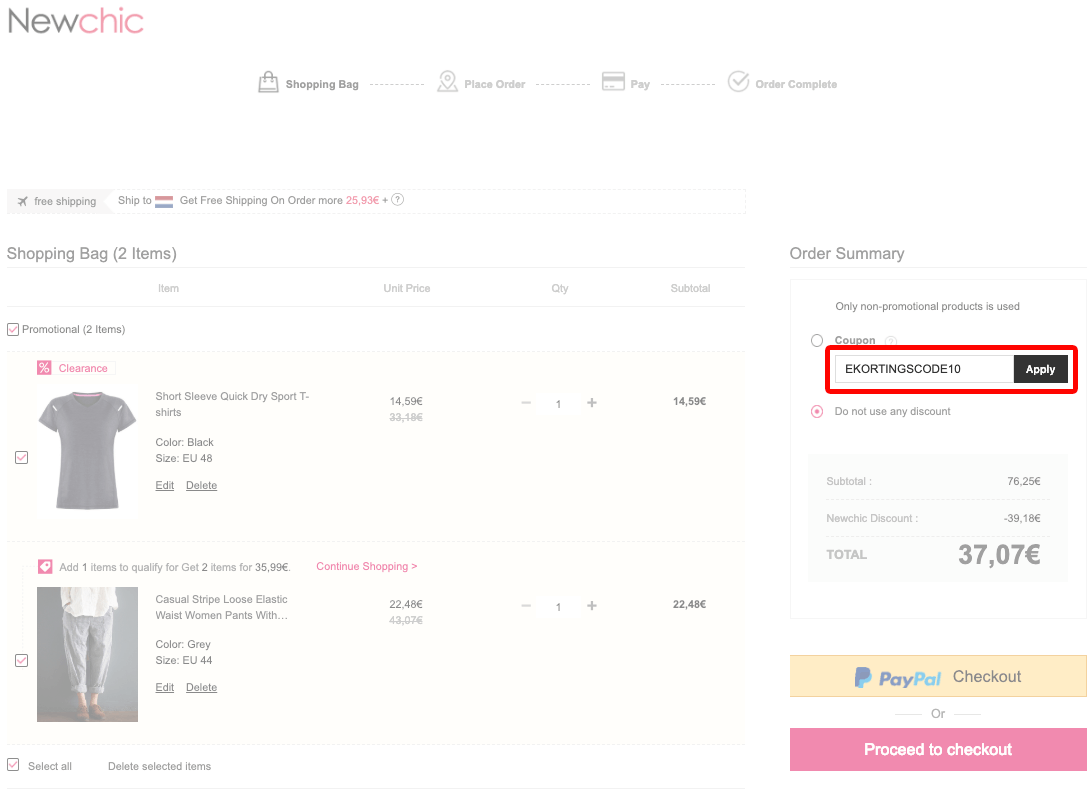
Task: Delete the Sport T-shirt item
Action: pyautogui.click(x=201, y=485)
